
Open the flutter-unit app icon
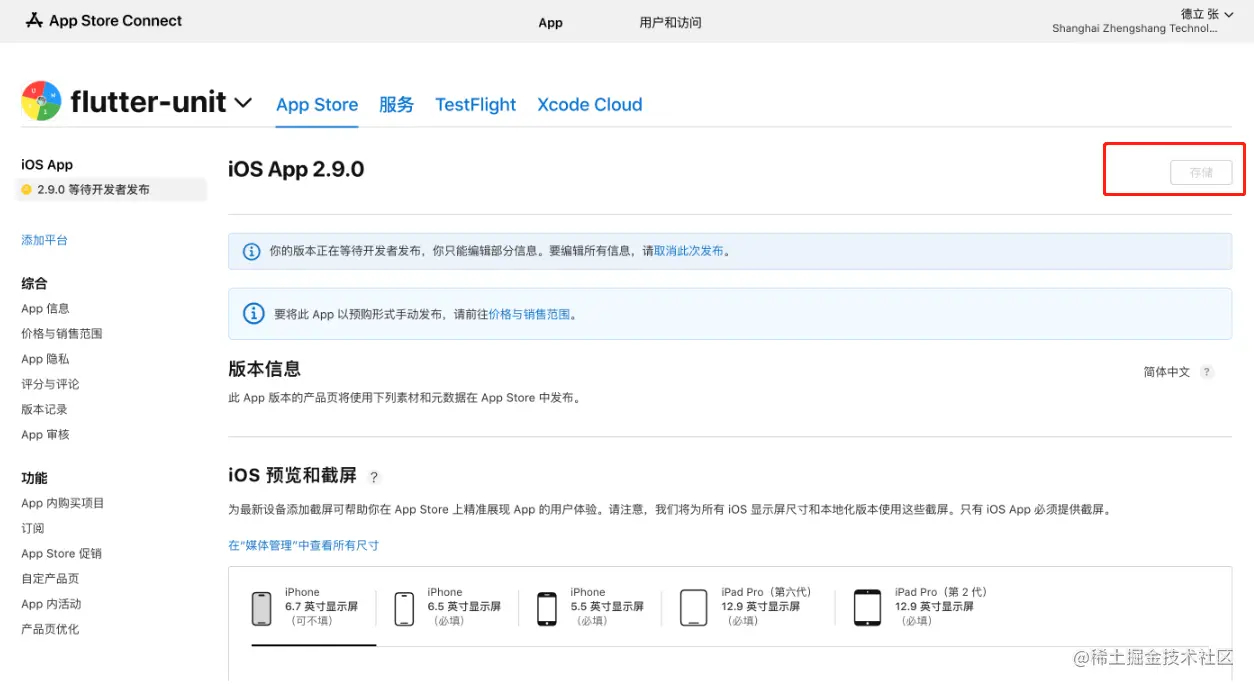[41, 101]
